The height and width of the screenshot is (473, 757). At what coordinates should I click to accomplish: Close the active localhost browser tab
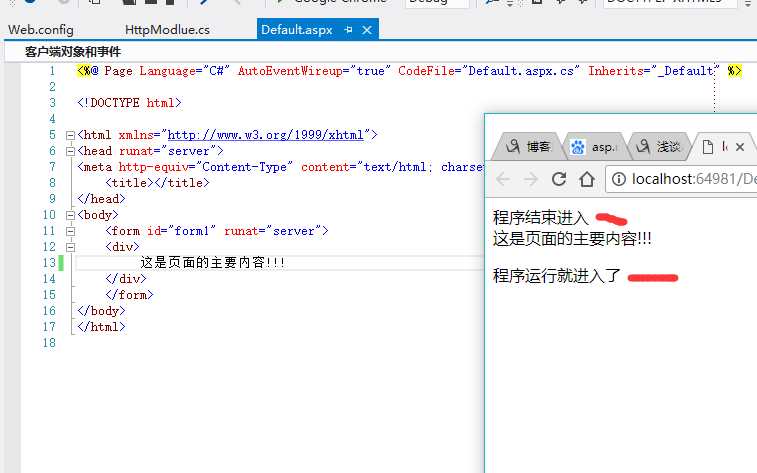(740, 147)
